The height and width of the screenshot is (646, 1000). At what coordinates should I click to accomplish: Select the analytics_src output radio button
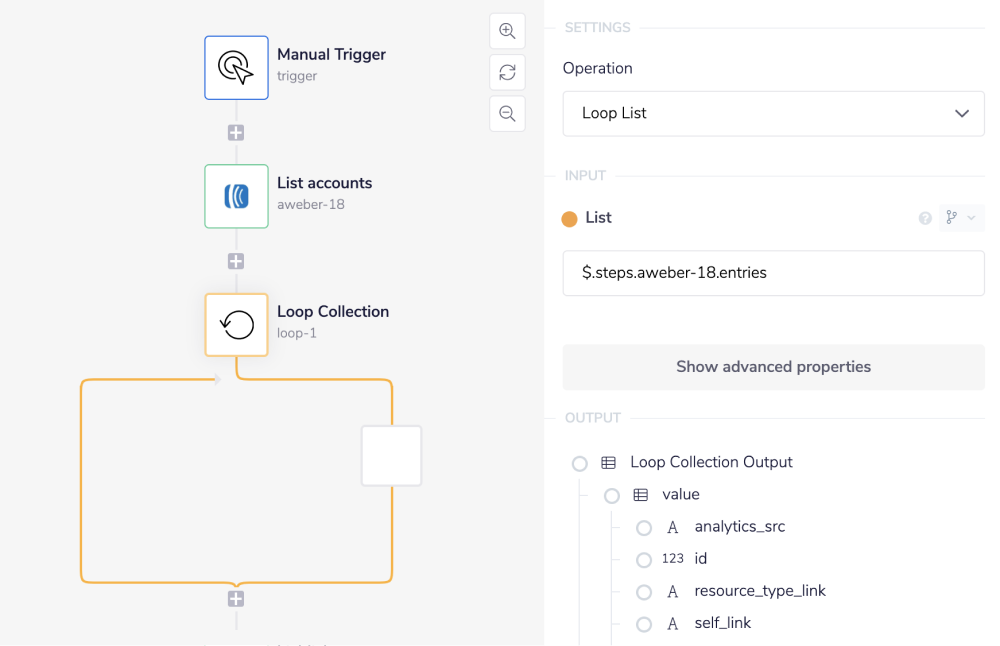click(x=644, y=528)
